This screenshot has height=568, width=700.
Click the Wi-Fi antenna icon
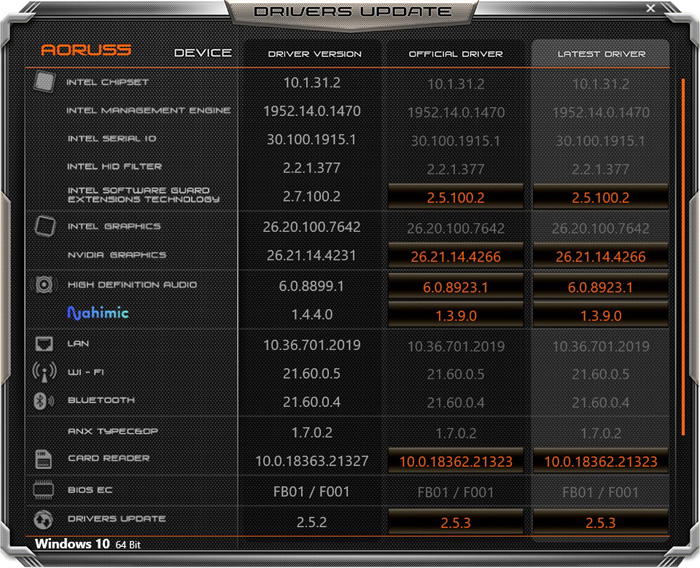[x=44, y=372]
